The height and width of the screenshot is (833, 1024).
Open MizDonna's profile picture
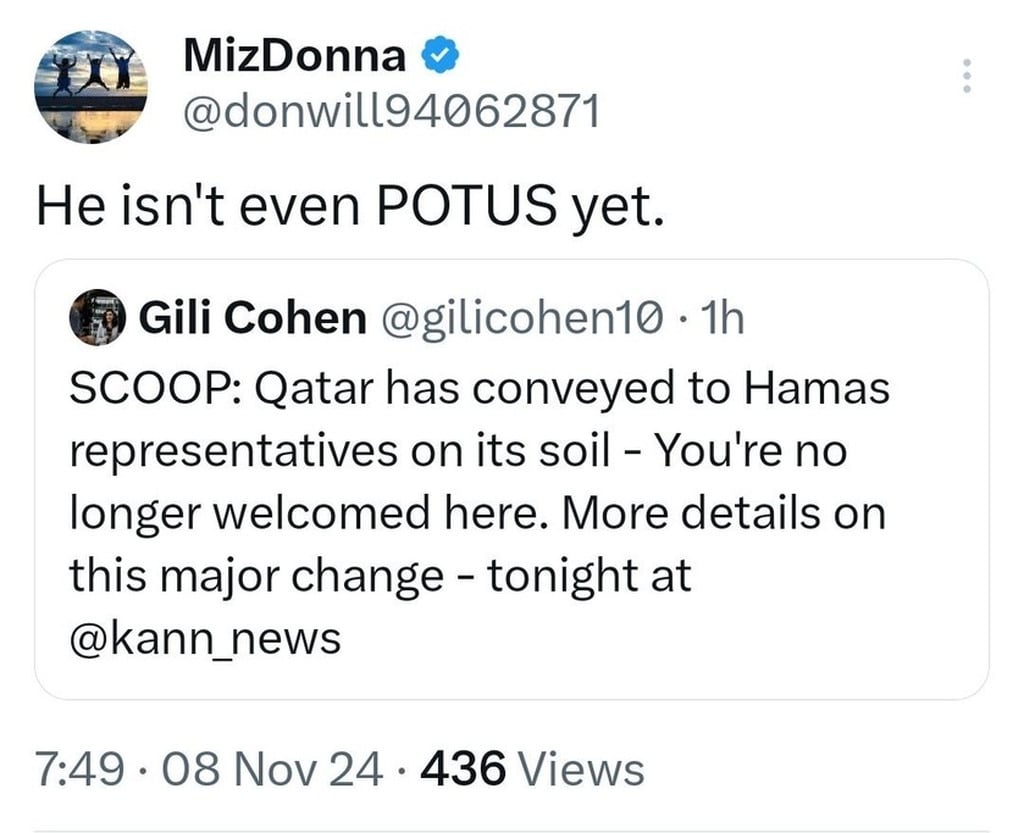[x=91, y=86]
